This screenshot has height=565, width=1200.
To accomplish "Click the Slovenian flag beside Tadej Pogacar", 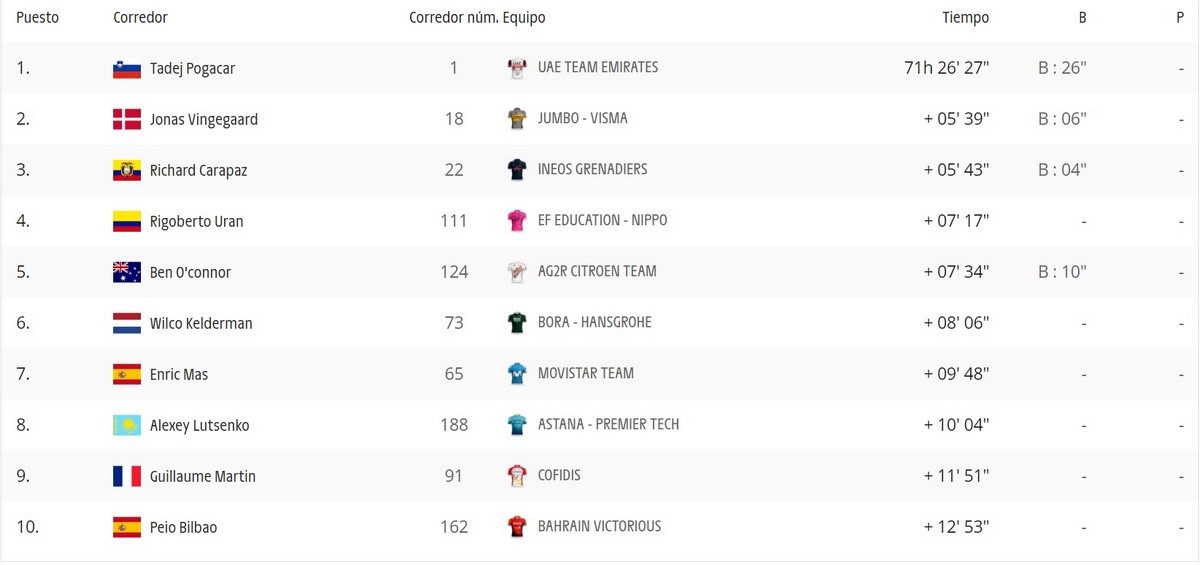I will point(126,69).
